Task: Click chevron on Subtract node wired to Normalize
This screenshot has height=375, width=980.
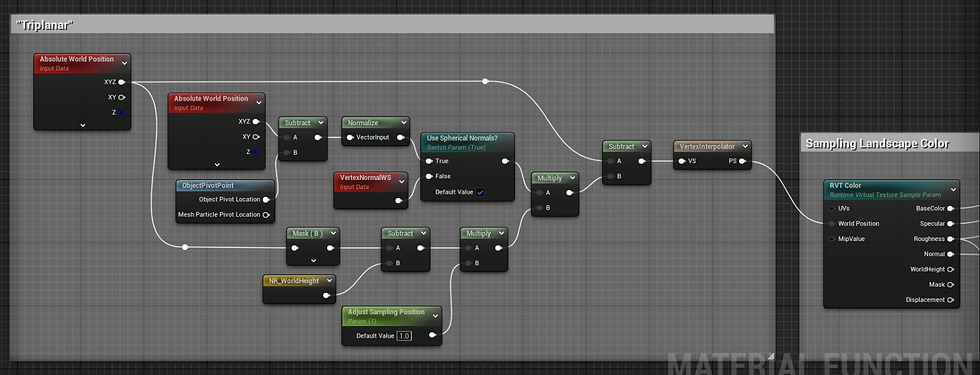Action: click(x=321, y=123)
